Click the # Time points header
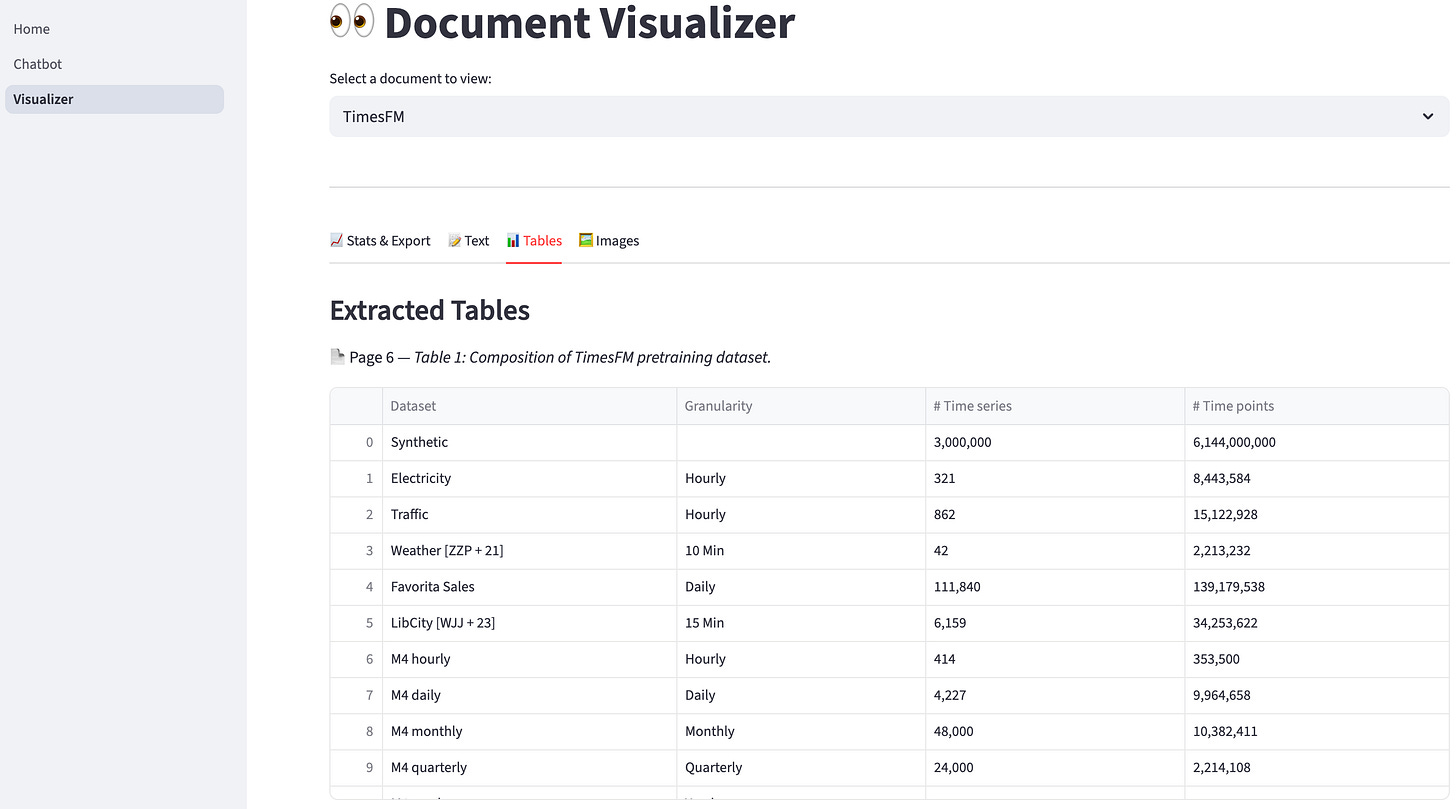 [x=1316, y=406]
